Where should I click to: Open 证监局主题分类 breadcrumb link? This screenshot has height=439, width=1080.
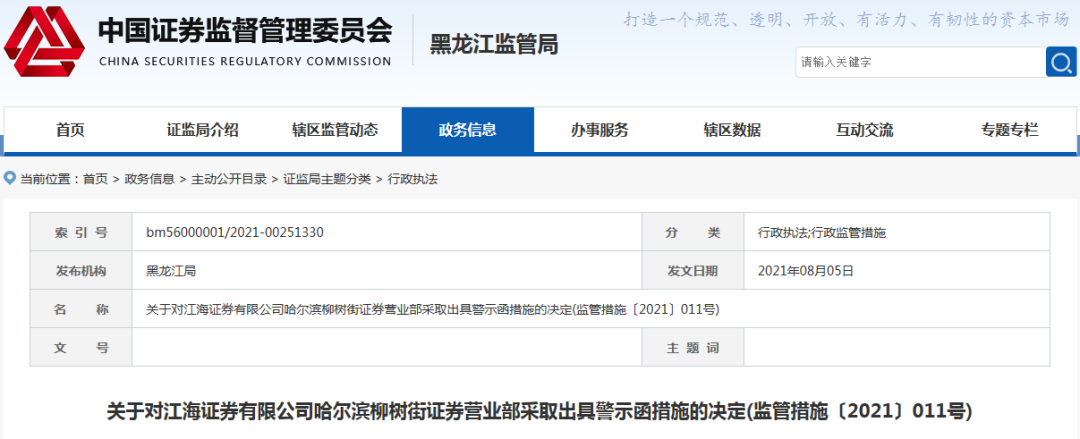tap(327, 179)
